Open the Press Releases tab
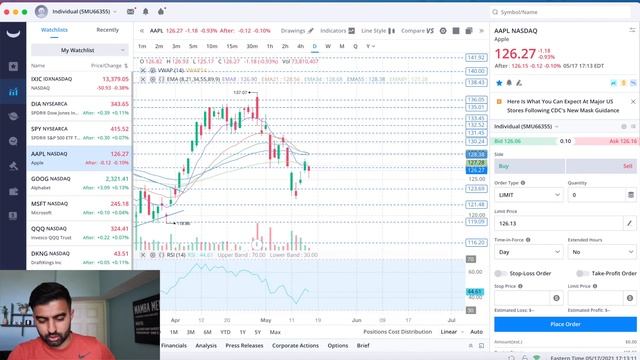Screen dimensions: 640x360 pyautogui.click(x=244, y=346)
